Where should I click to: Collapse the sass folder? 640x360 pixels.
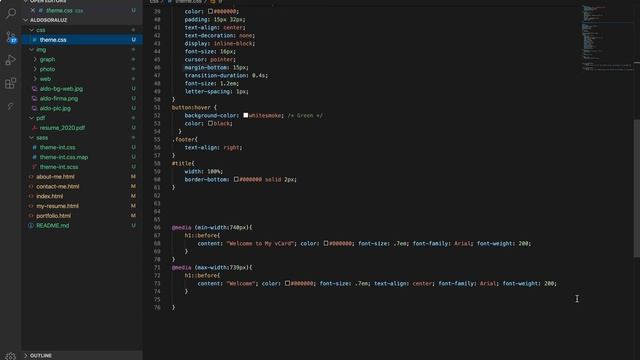coord(32,138)
